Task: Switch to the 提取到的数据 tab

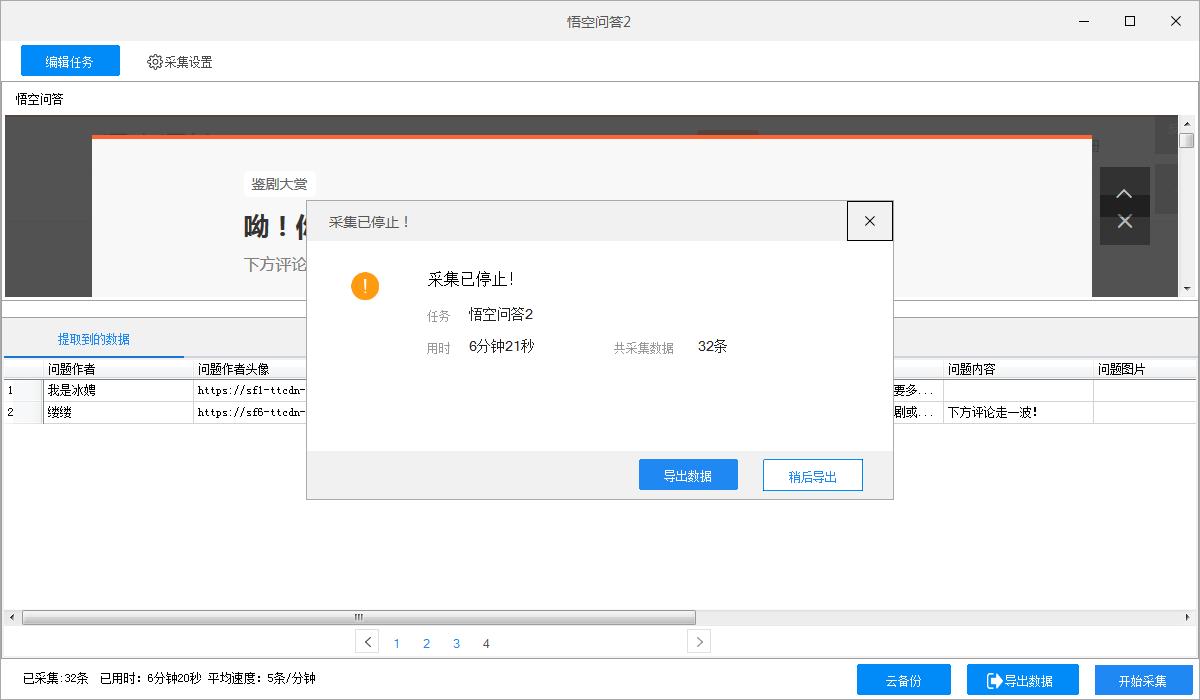Action: pos(93,338)
